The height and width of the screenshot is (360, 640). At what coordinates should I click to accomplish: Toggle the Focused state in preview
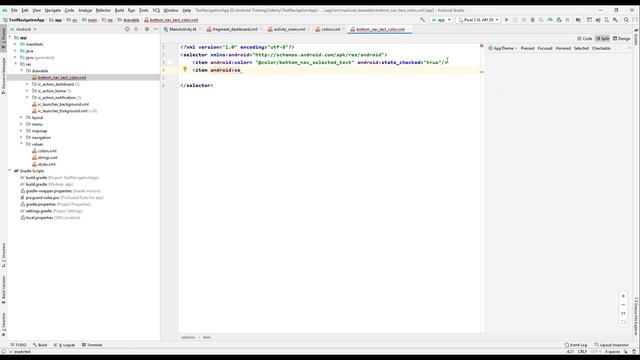pos(544,48)
